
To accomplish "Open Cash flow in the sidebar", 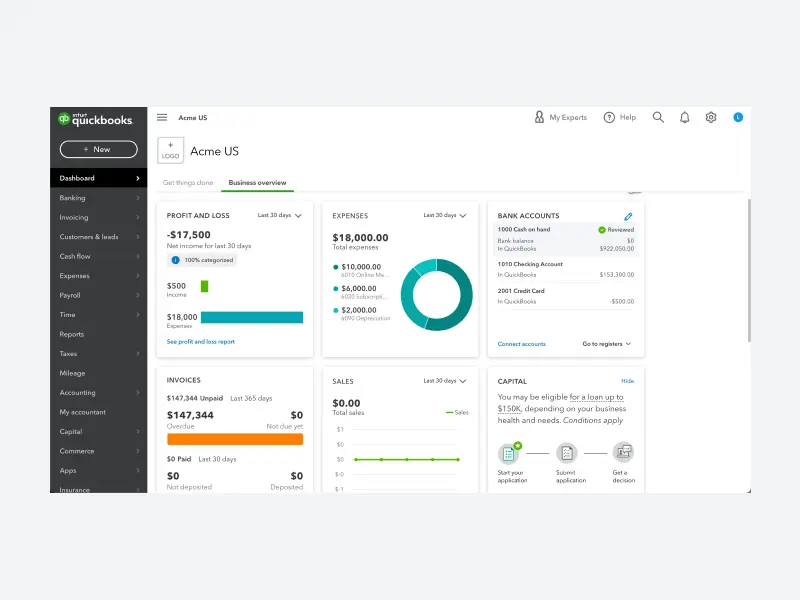I will click(98, 256).
